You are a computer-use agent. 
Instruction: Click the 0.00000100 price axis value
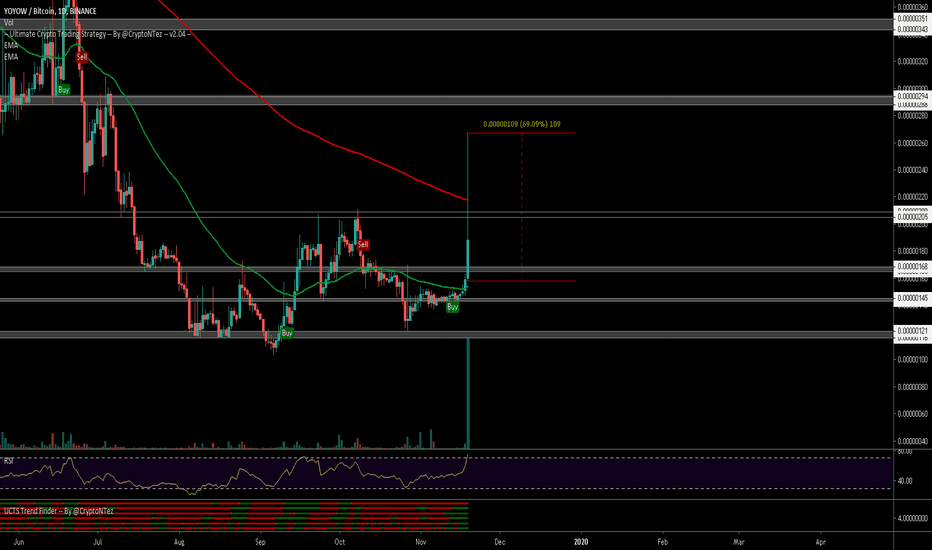(x=912, y=359)
